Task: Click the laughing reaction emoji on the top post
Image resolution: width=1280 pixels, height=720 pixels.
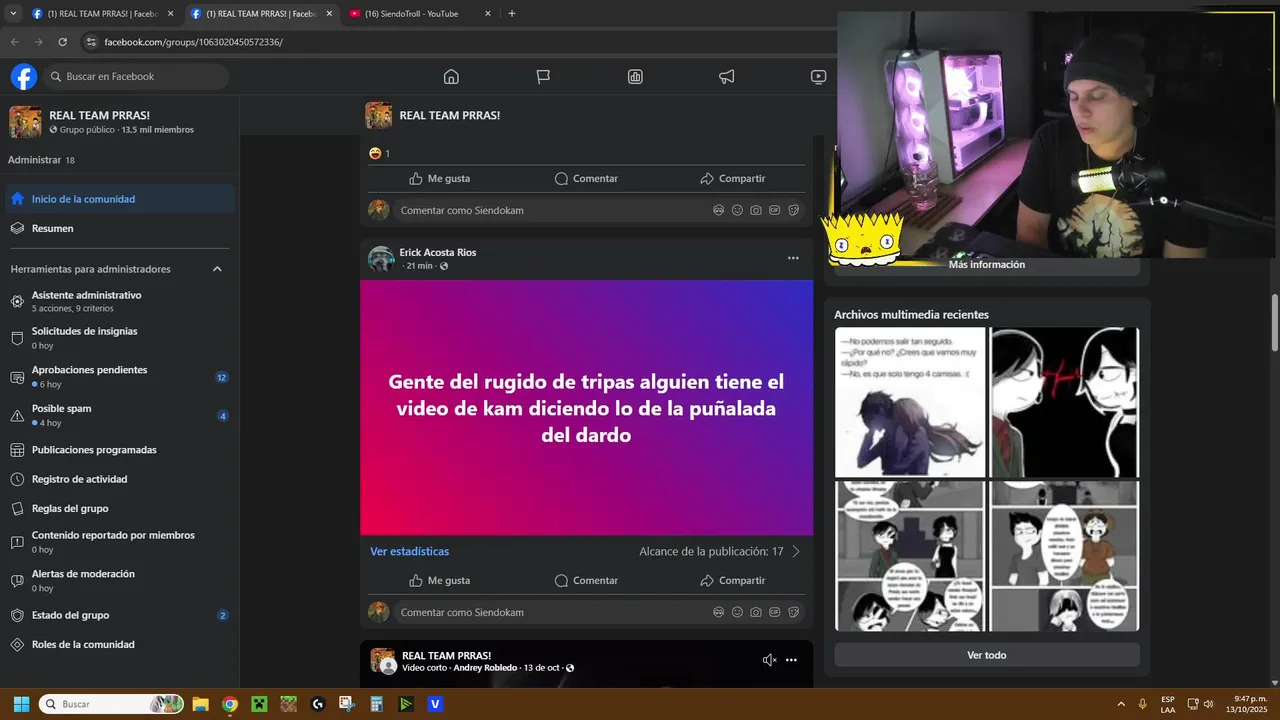Action: pos(375,153)
